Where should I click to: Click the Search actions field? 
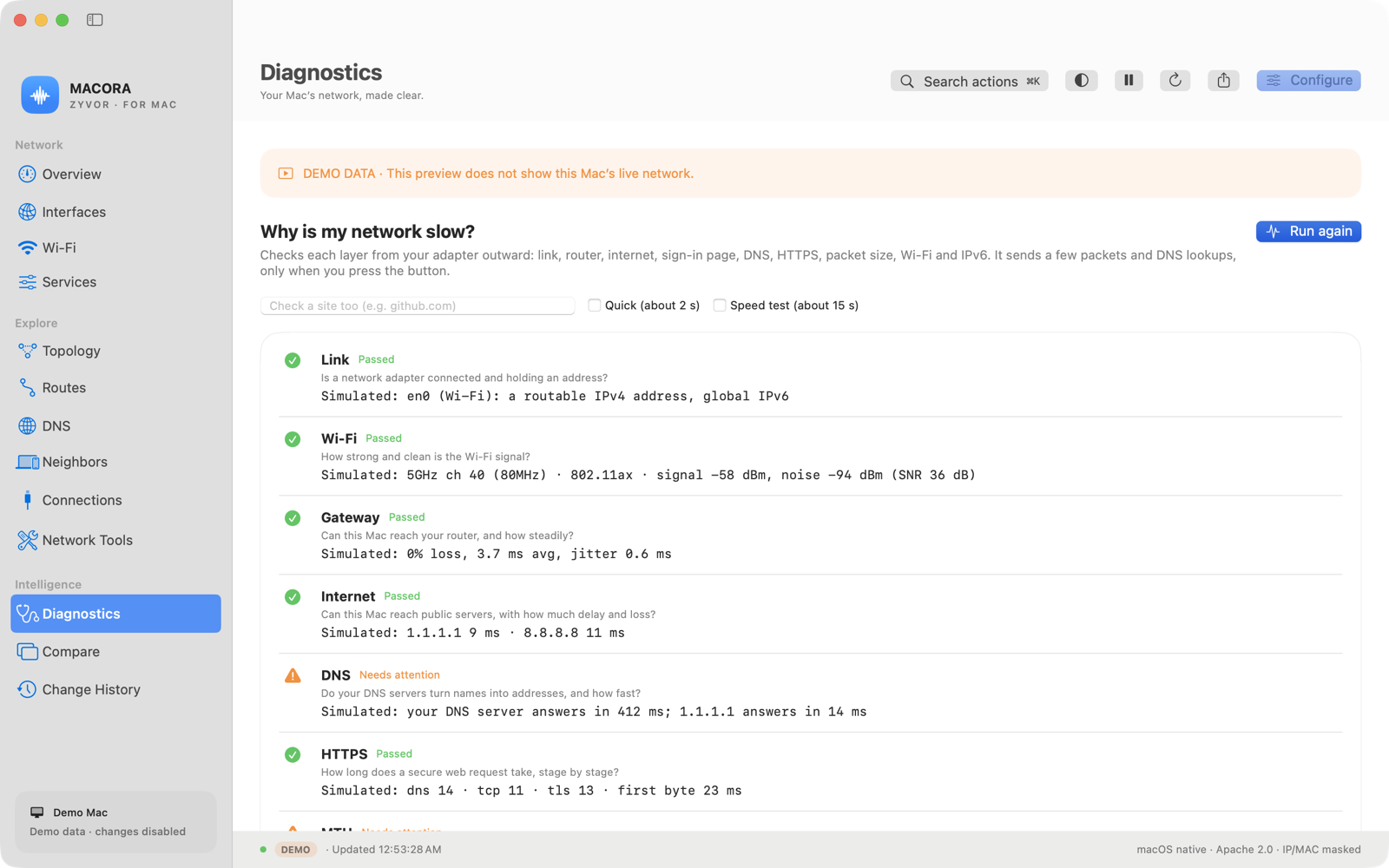click(x=969, y=81)
